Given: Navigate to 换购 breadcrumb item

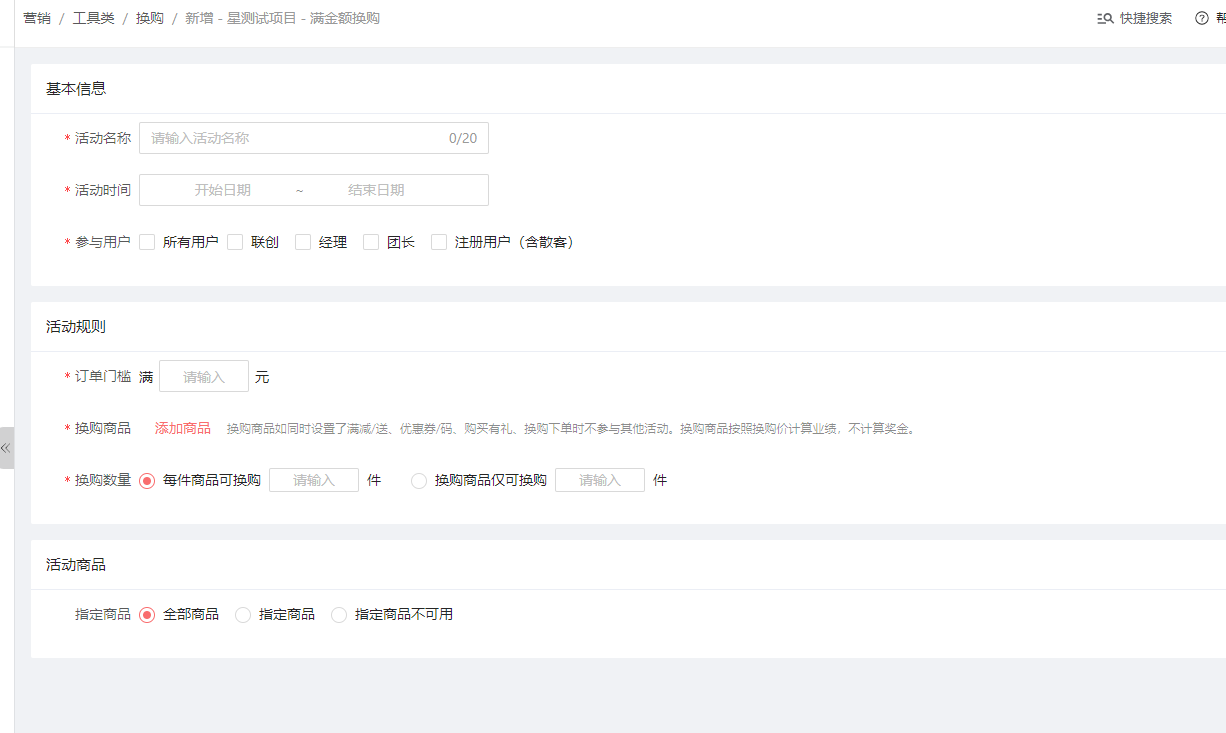Looking at the screenshot, I should pyautogui.click(x=150, y=18).
